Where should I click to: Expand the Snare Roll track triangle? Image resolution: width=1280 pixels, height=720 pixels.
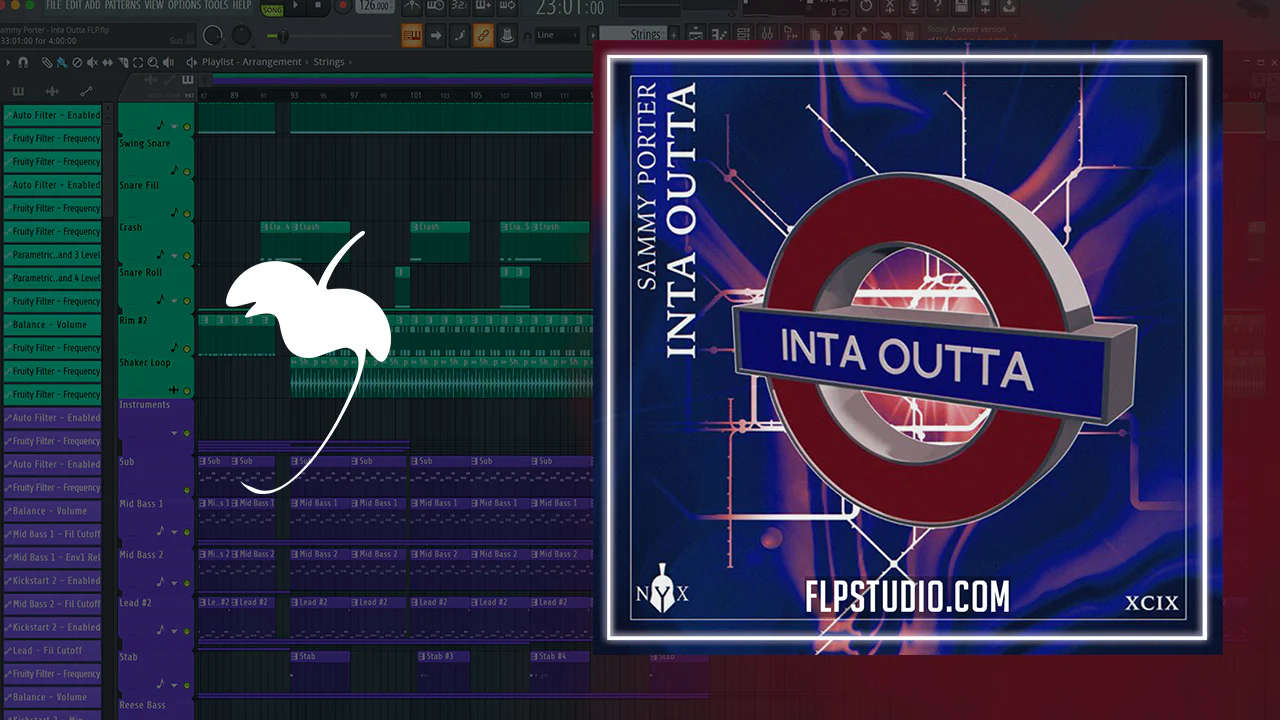174,301
